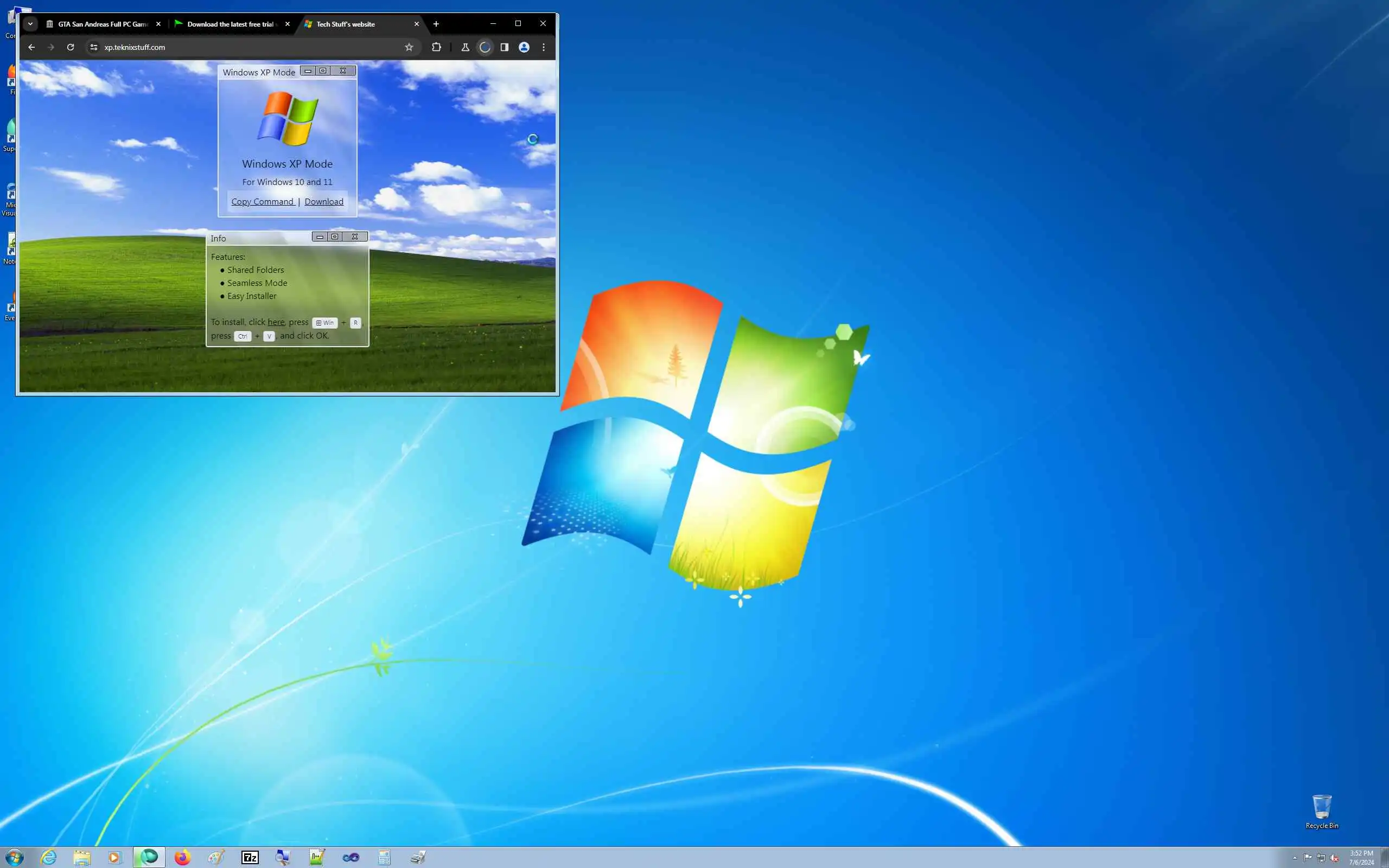This screenshot has width=1389, height=868.
Task: Go back to previous page
Action: pyautogui.click(x=31, y=47)
